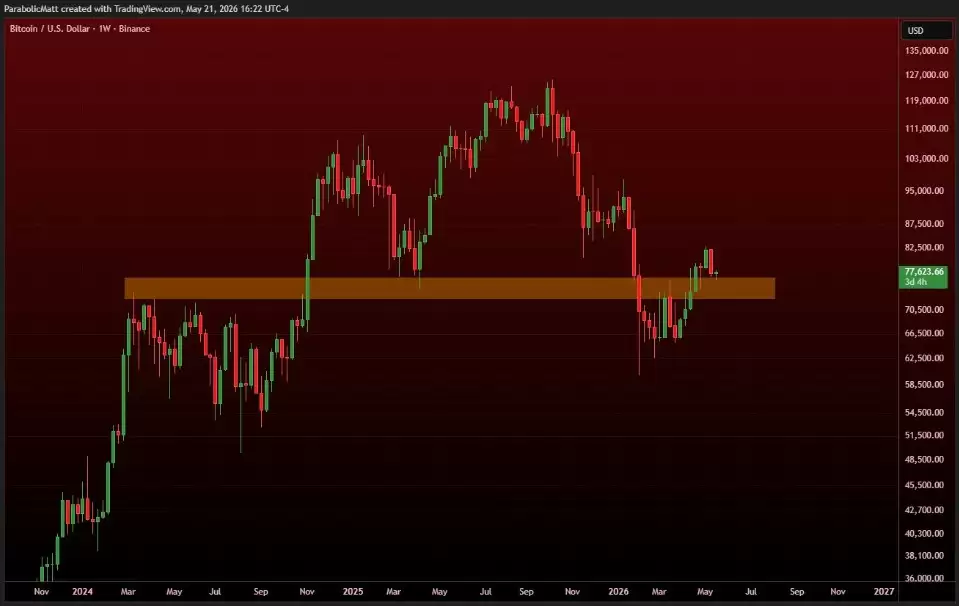Click the 87,500.00 price axis label
The image size is (959, 606).
pos(924,224)
